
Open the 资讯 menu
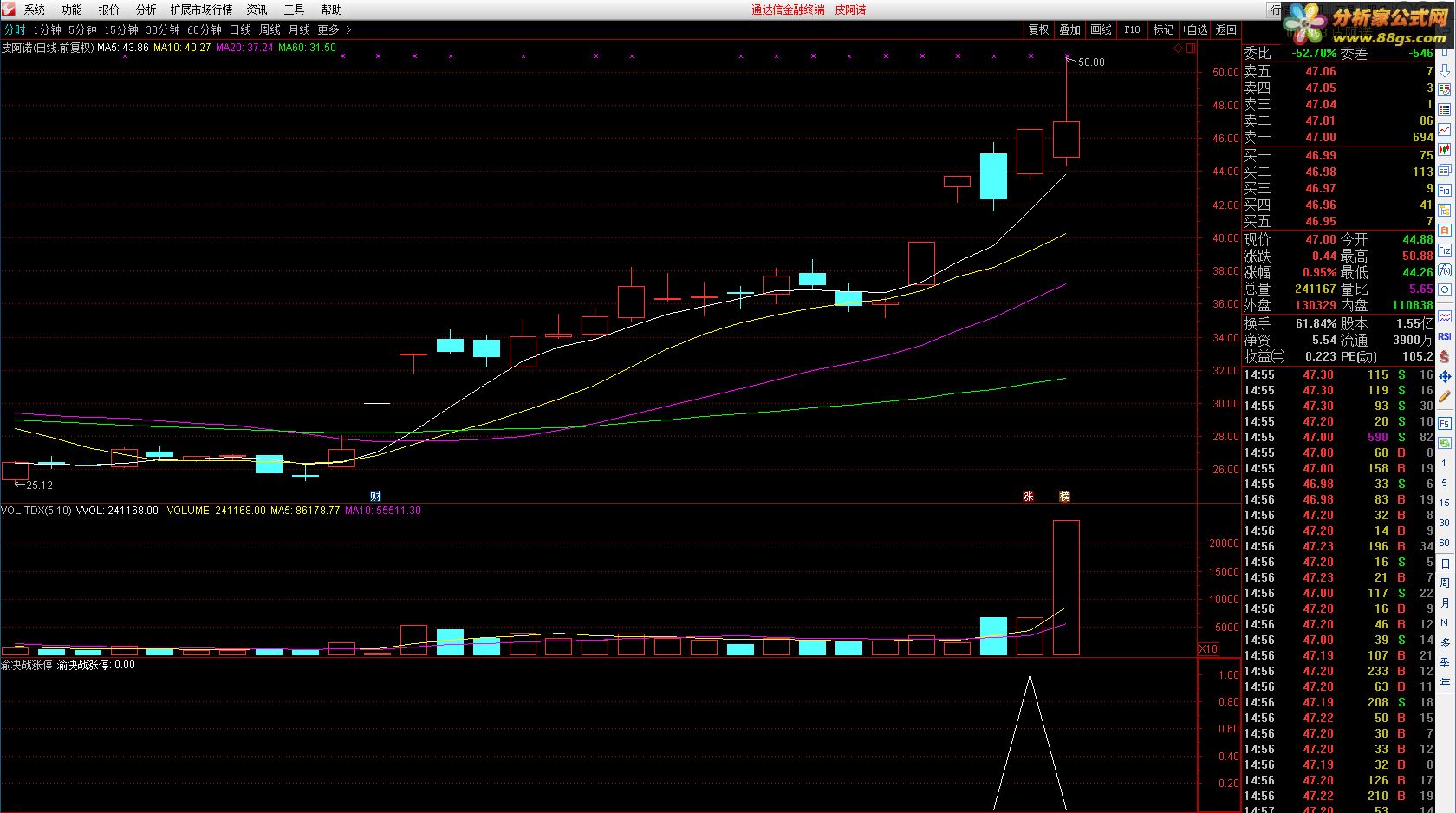point(257,10)
